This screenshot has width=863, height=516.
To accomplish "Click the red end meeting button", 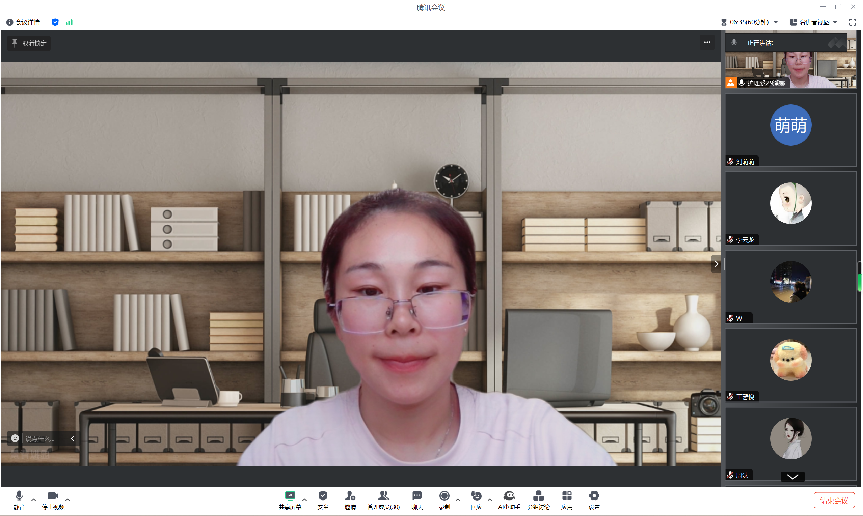I will [x=833, y=499].
